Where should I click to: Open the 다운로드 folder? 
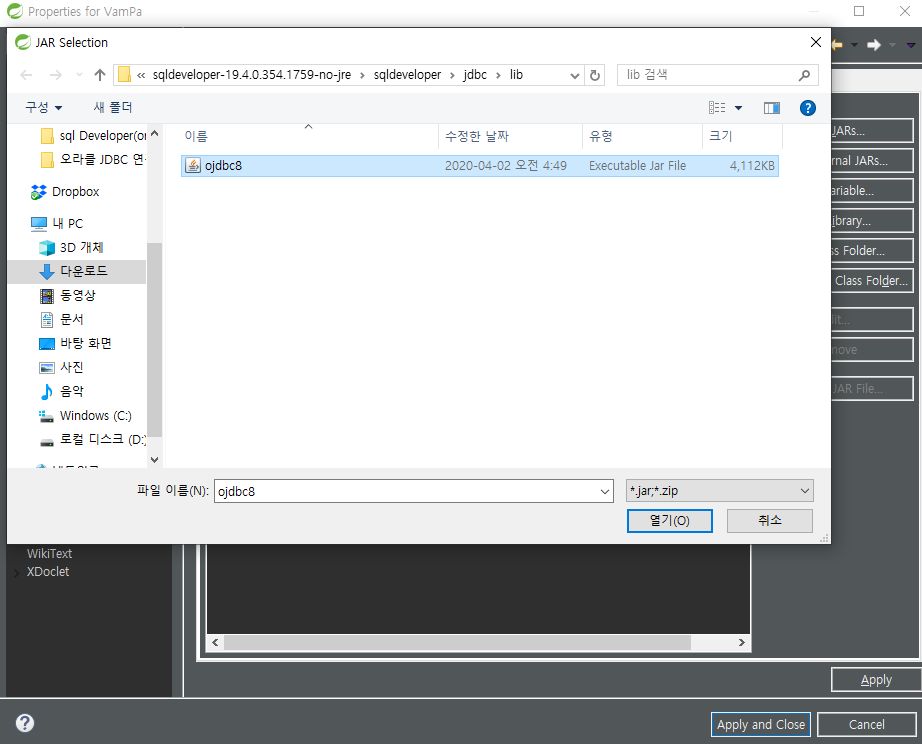76,272
